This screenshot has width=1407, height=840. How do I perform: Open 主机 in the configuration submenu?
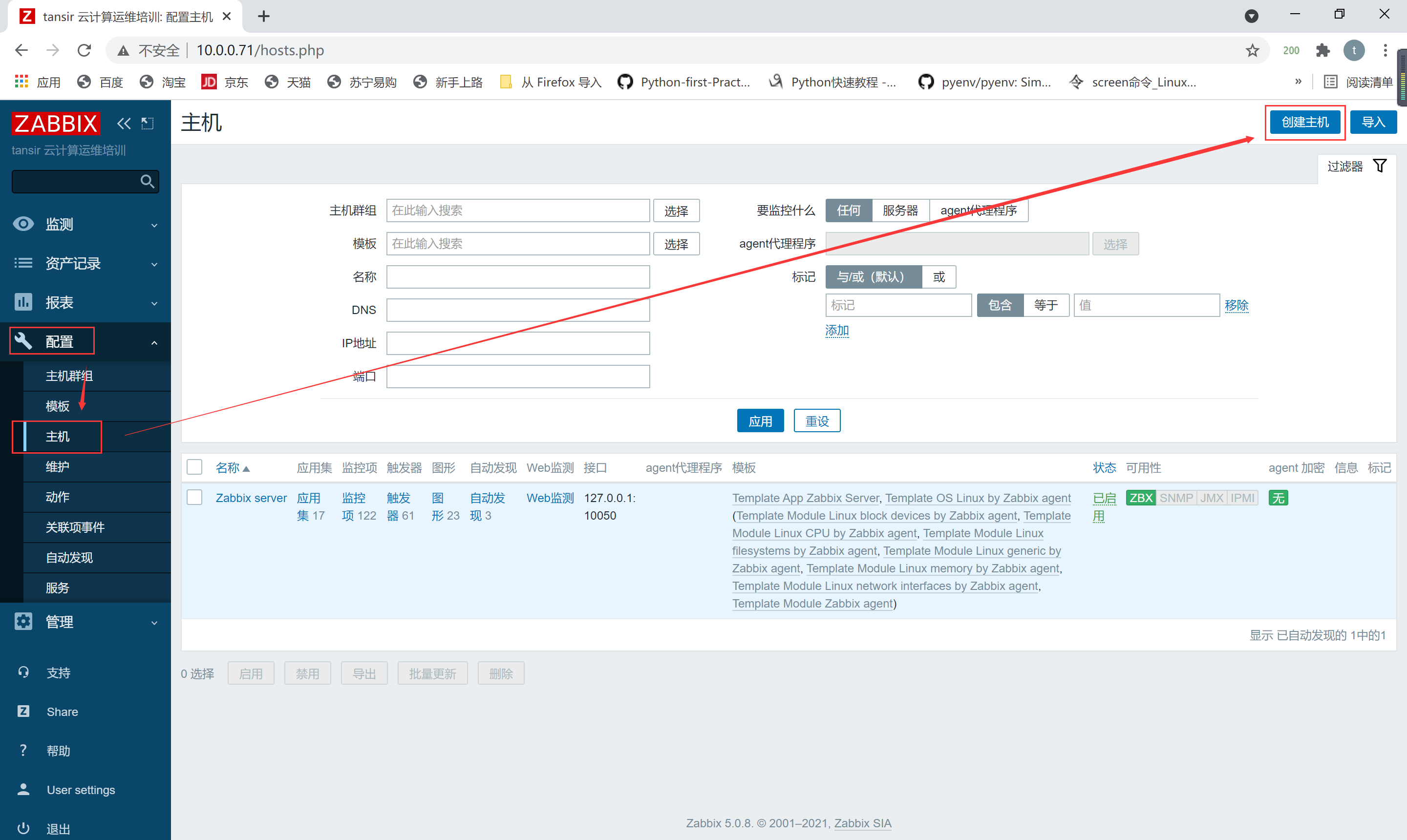click(x=97, y=437)
